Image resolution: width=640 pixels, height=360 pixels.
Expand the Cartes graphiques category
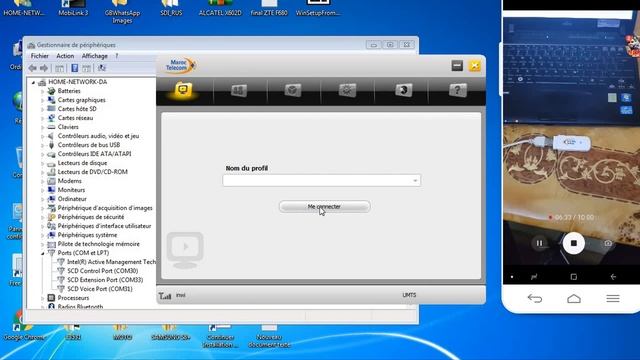[x=42, y=100]
